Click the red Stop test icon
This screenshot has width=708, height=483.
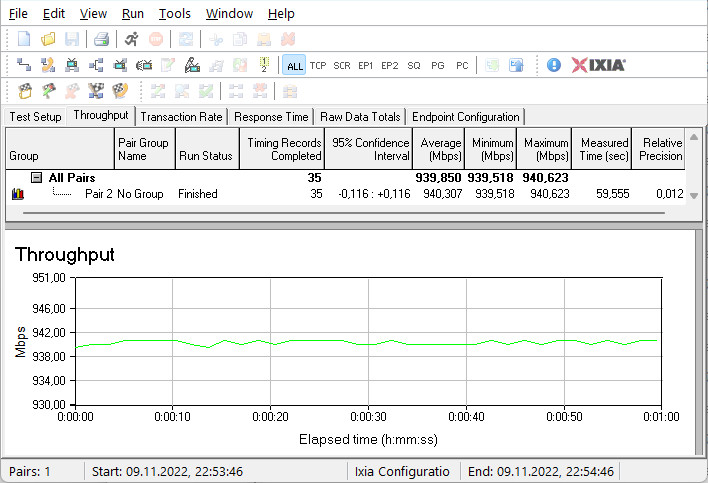[x=156, y=39]
